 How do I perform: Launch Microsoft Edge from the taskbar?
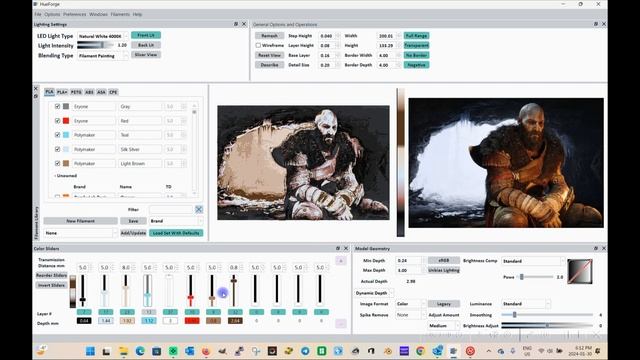coord(140,351)
